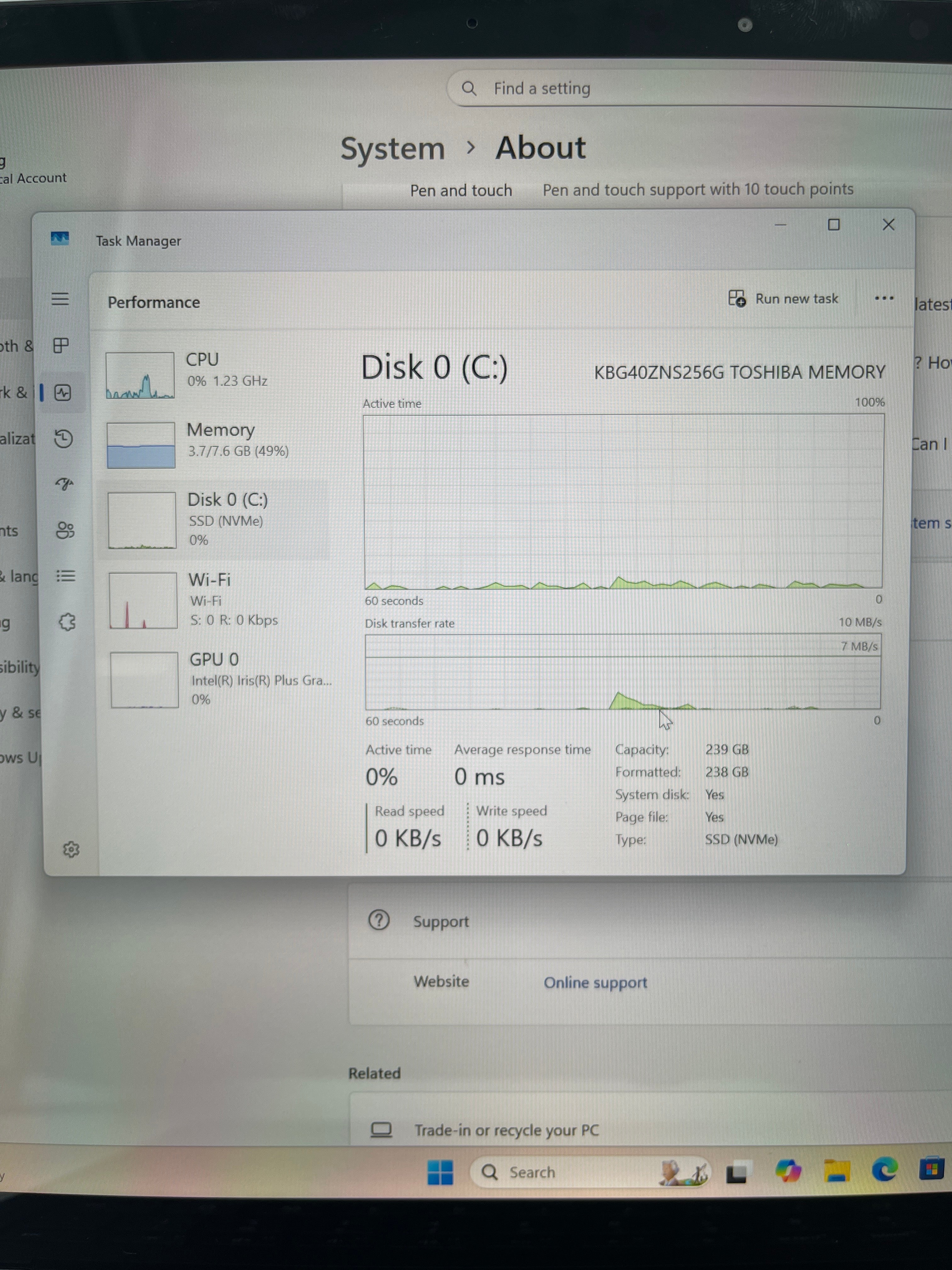Image resolution: width=952 pixels, height=1270 pixels.
Task: Click the Online support link
Action: click(x=595, y=982)
